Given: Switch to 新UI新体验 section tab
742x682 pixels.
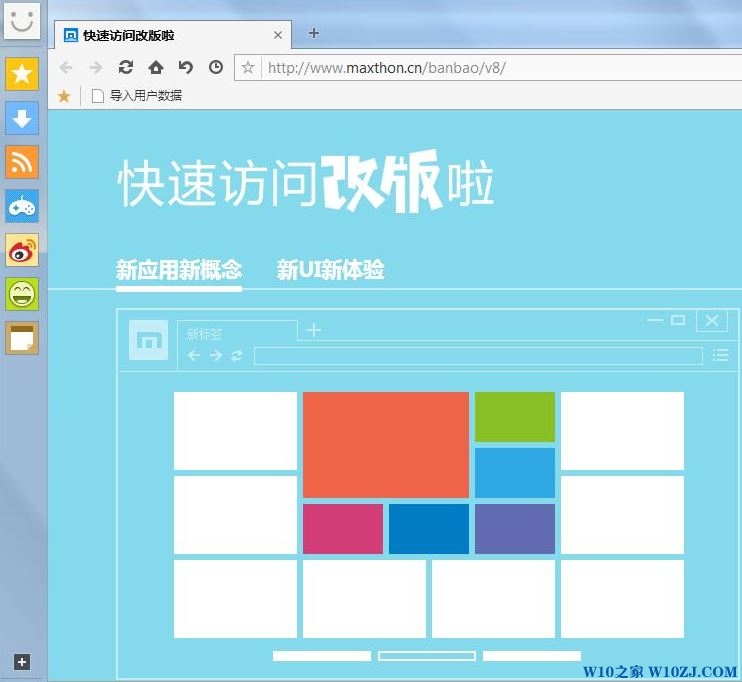Looking at the screenshot, I should coord(330,269).
